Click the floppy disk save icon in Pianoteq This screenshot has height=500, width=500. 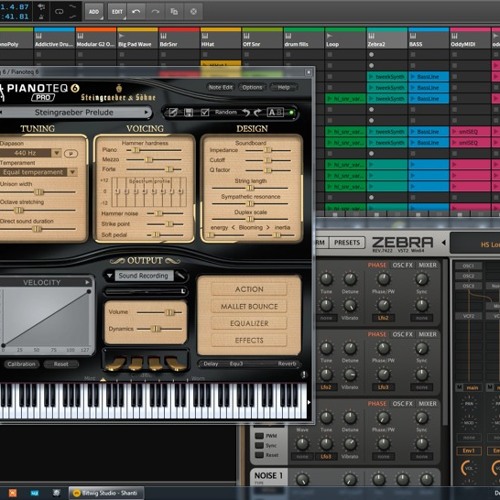coord(189,112)
